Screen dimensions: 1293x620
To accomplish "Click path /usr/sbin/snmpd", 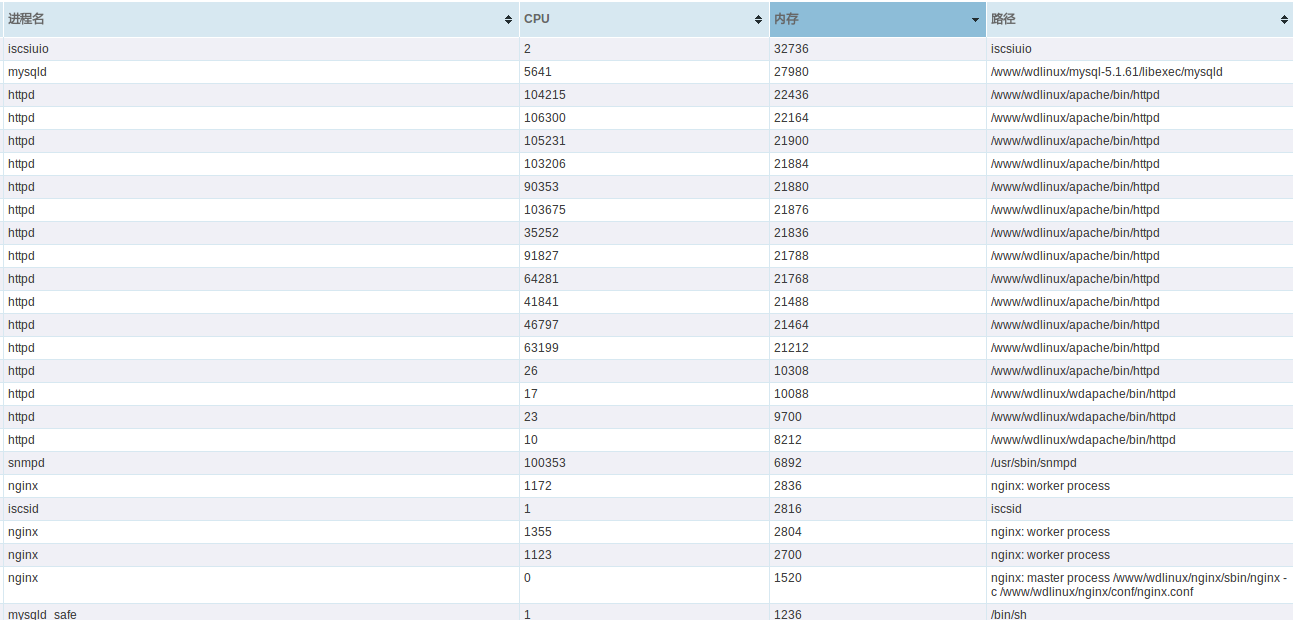I will point(1034,463).
